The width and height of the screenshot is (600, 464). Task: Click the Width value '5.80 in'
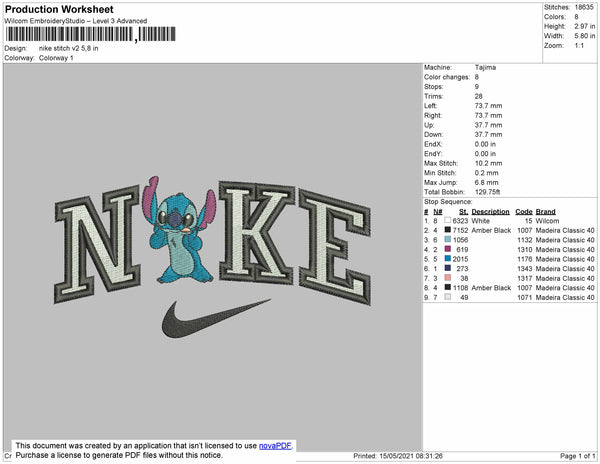pyautogui.click(x=585, y=36)
